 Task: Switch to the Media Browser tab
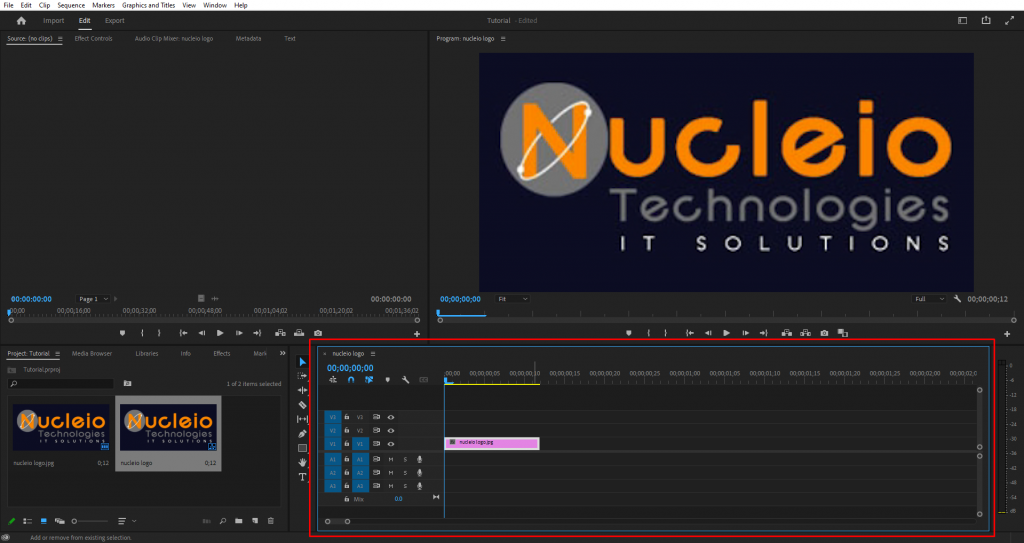point(92,354)
